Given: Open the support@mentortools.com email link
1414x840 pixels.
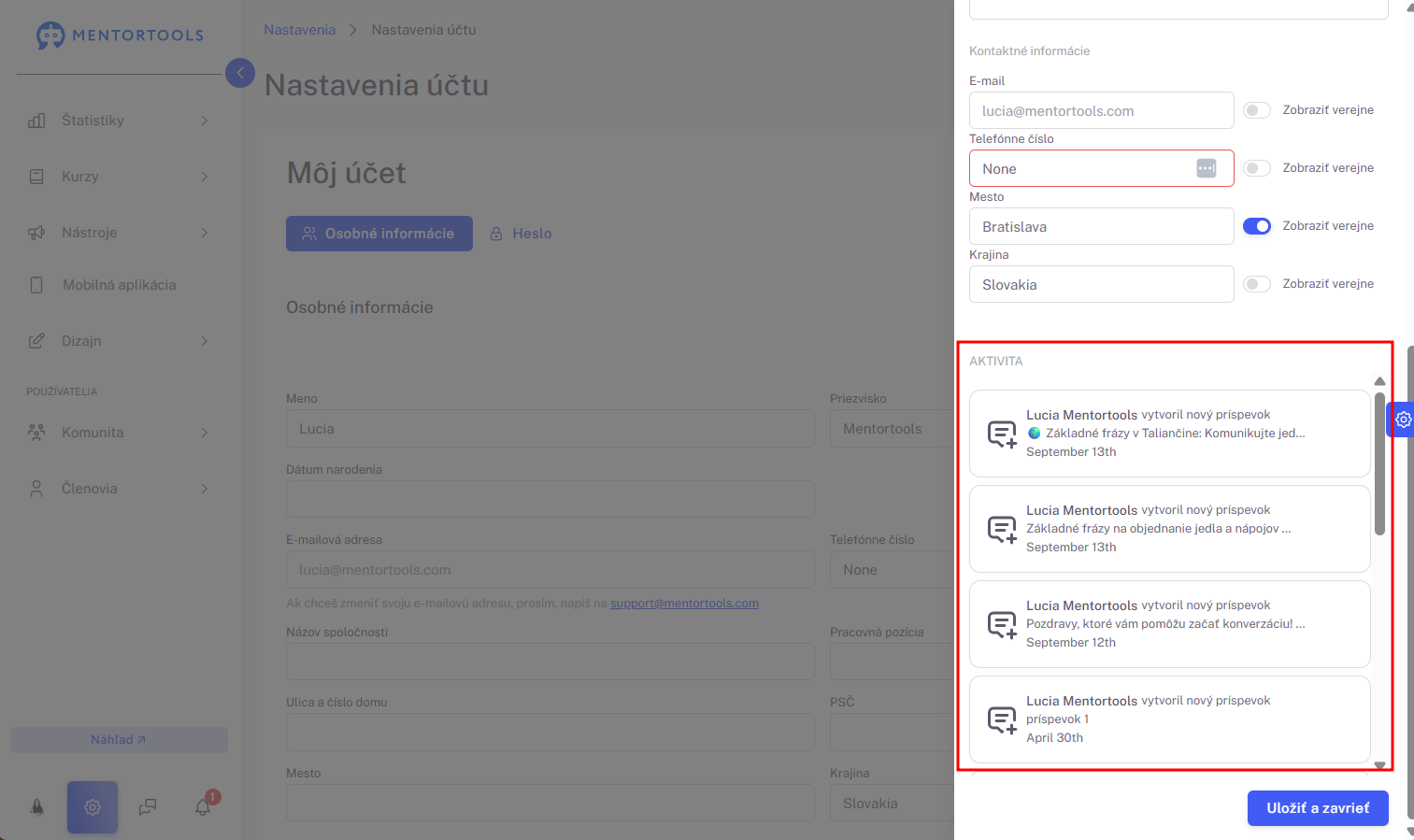Looking at the screenshot, I should pos(684,604).
